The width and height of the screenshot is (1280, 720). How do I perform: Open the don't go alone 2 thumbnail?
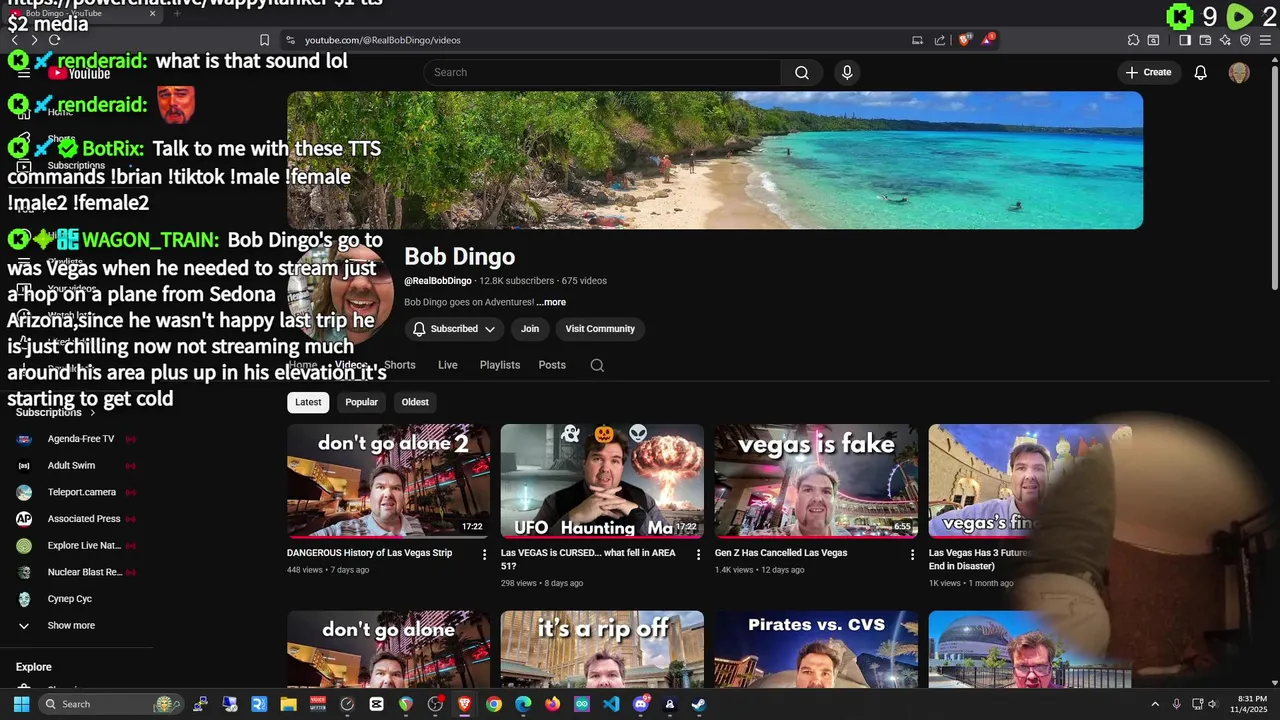389,481
